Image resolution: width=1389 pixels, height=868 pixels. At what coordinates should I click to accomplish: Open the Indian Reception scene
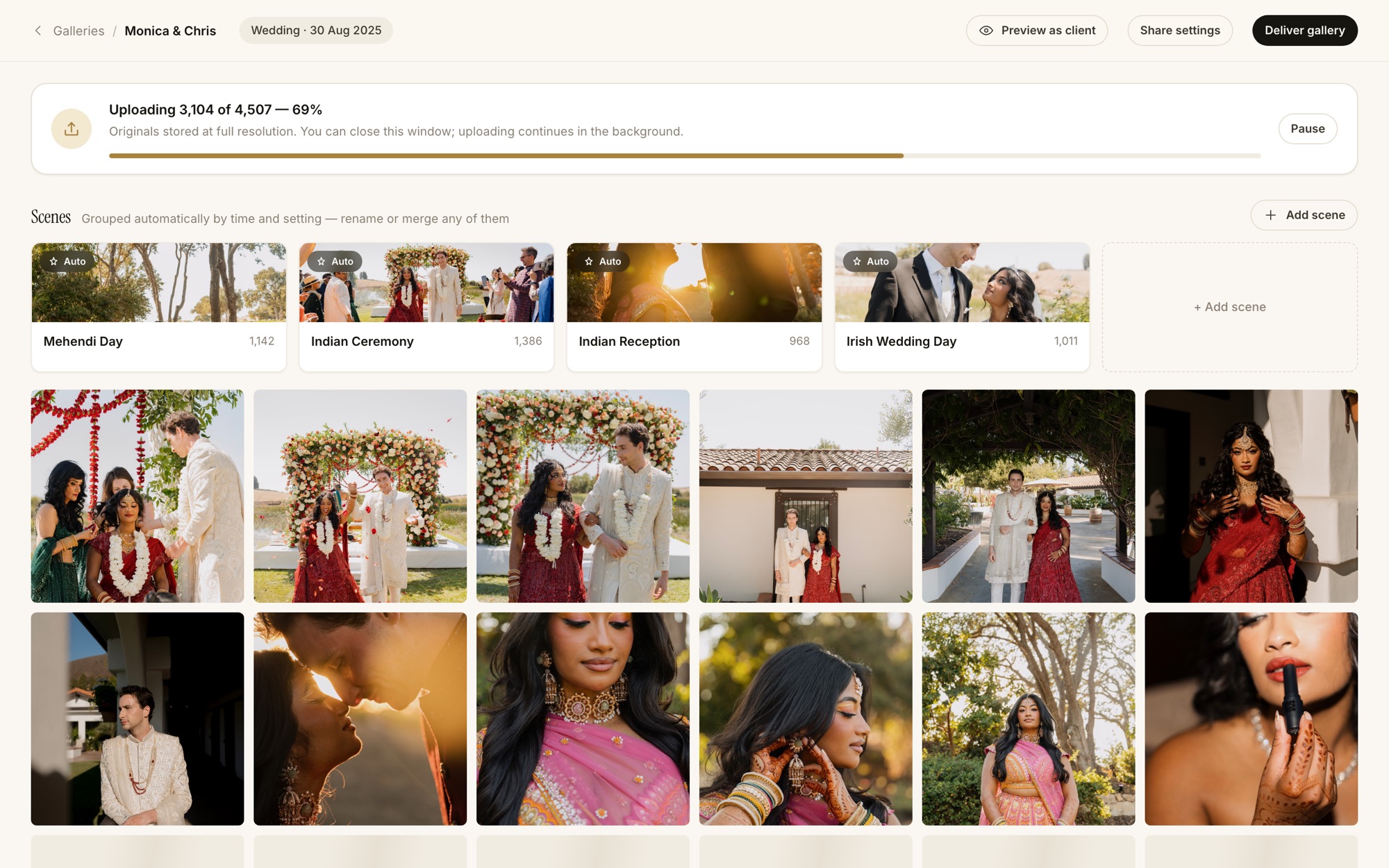(694, 307)
